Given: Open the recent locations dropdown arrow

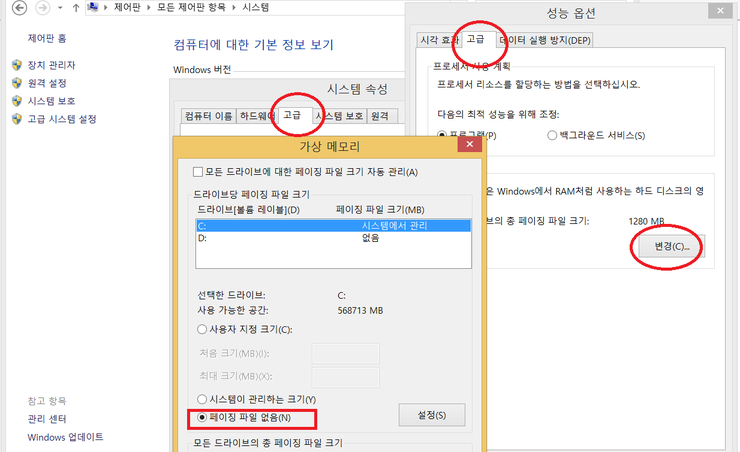Looking at the screenshot, I should [x=60, y=8].
